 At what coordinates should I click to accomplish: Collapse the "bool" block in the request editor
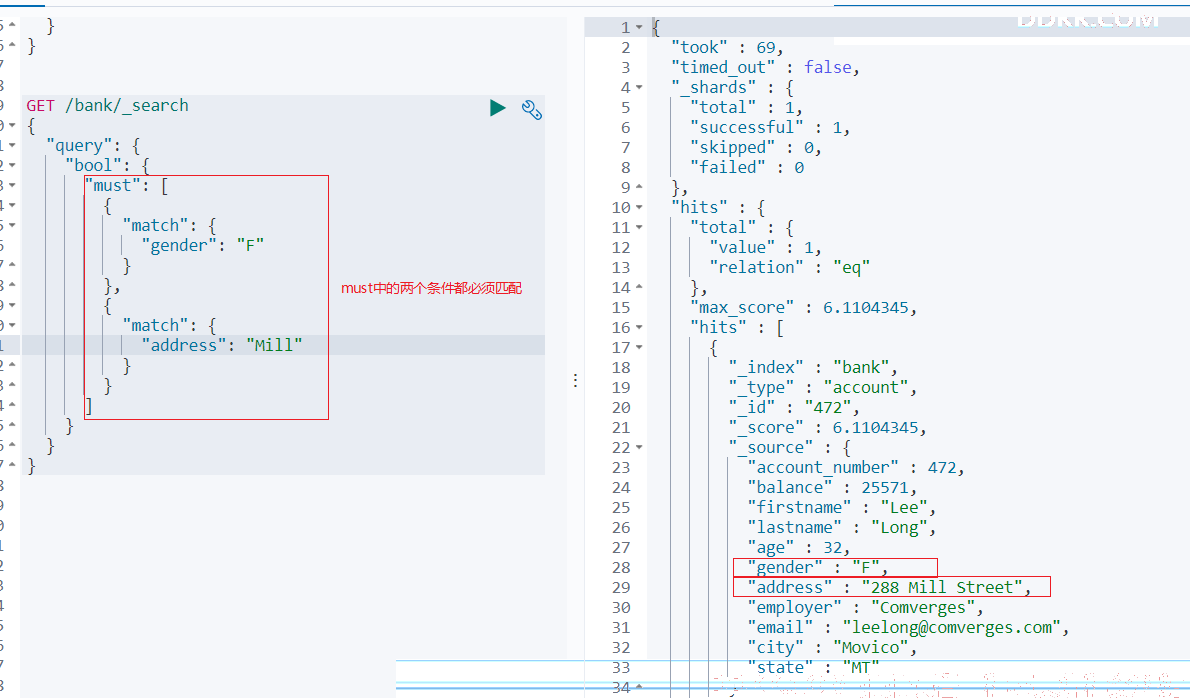coord(12,165)
